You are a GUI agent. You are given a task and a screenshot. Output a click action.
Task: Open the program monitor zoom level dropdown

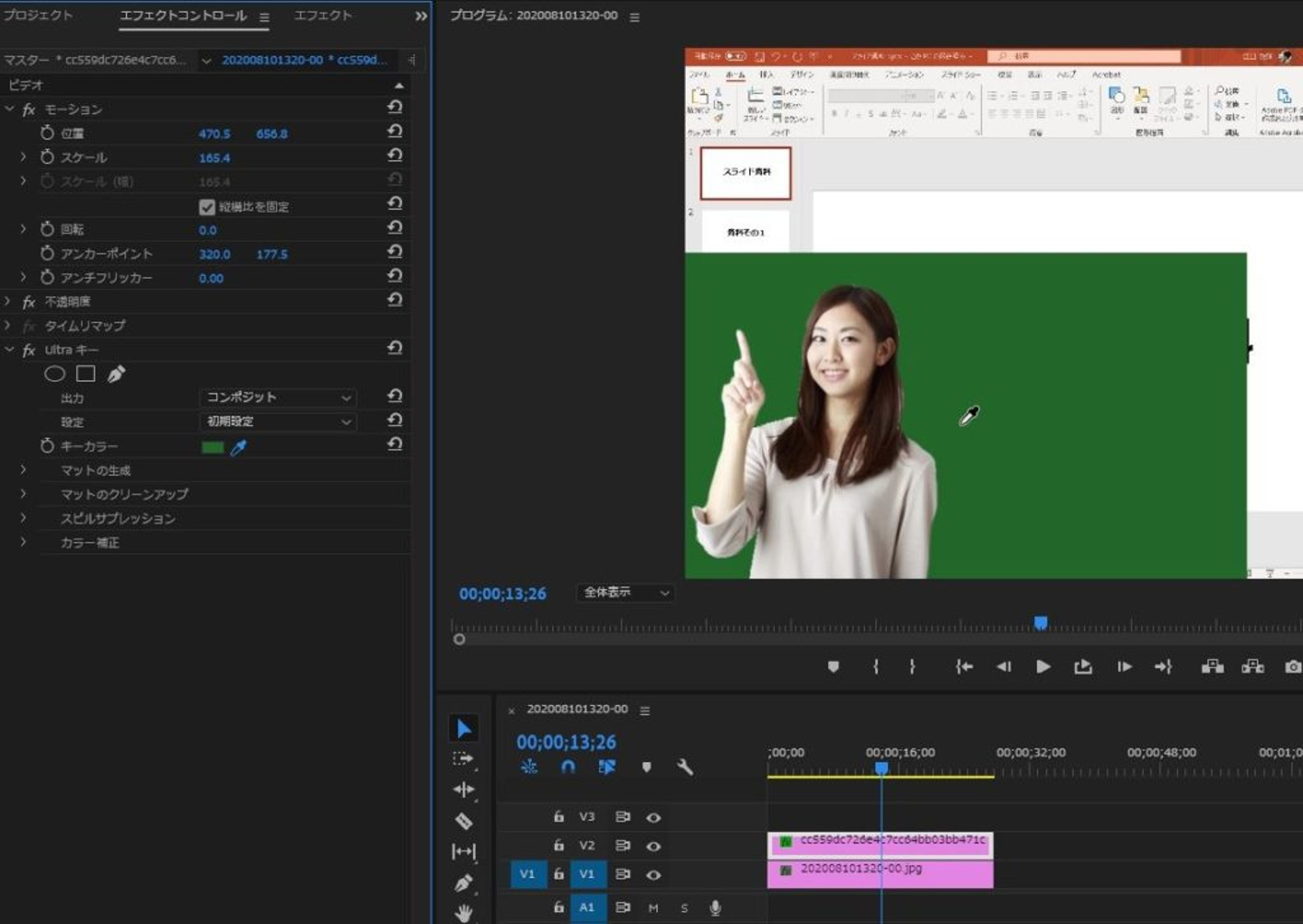[x=626, y=593]
